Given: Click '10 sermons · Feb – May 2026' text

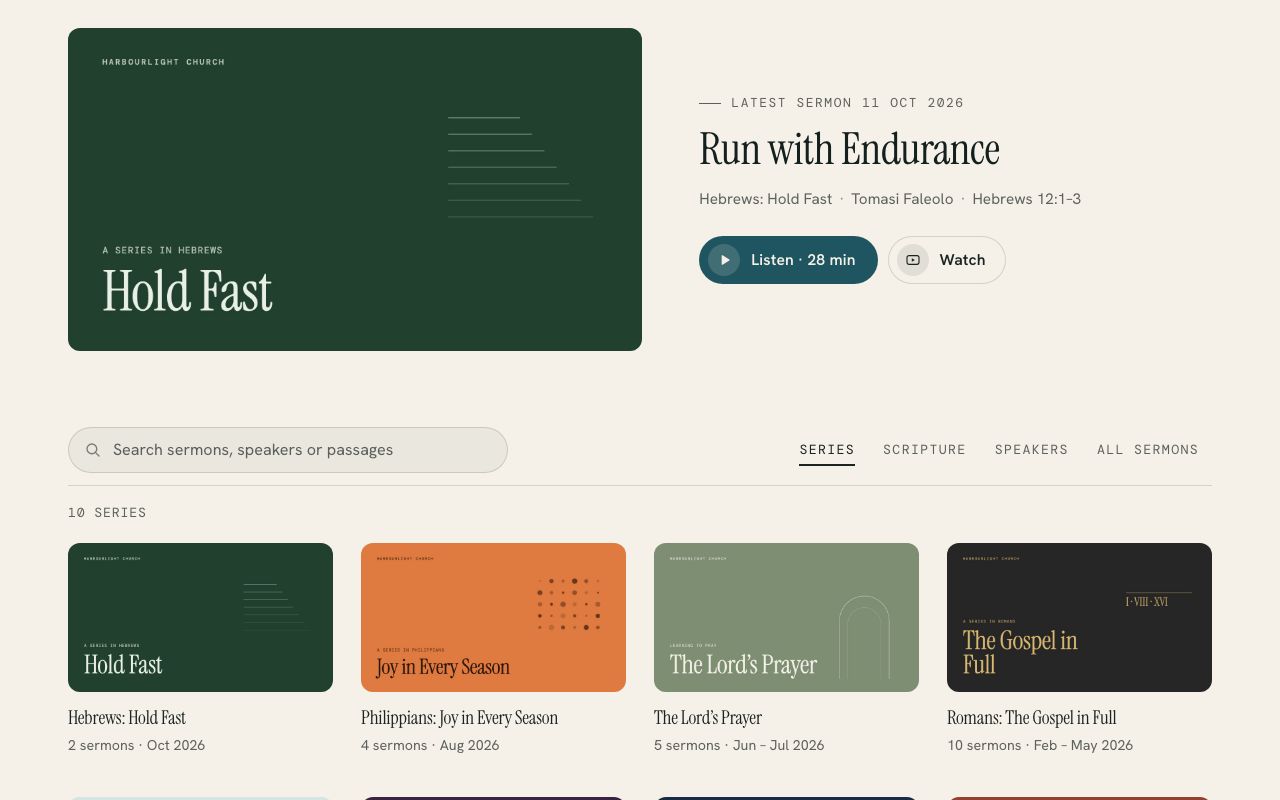Looking at the screenshot, I should (x=1040, y=745).
